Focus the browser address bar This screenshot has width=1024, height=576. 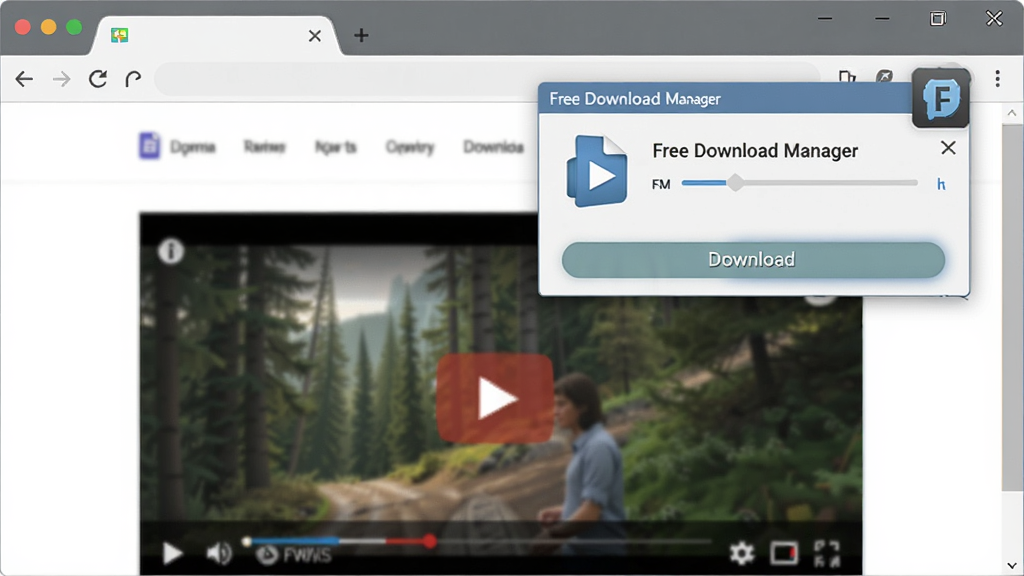pos(487,79)
